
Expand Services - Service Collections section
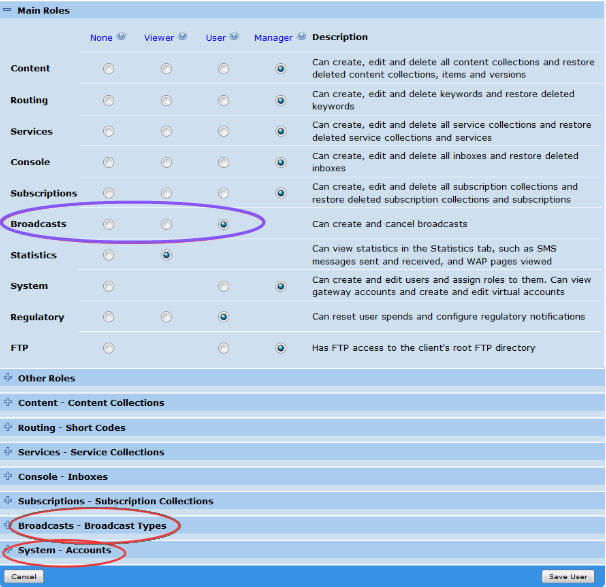coord(8,451)
